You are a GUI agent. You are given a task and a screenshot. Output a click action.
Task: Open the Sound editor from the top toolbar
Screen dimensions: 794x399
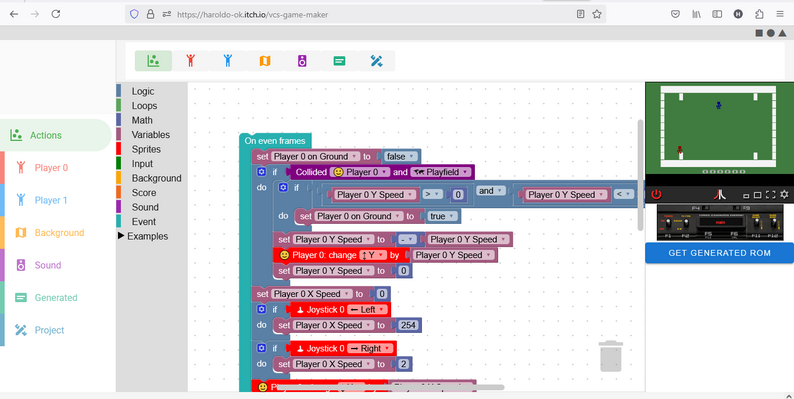click(x=302, y=61)
